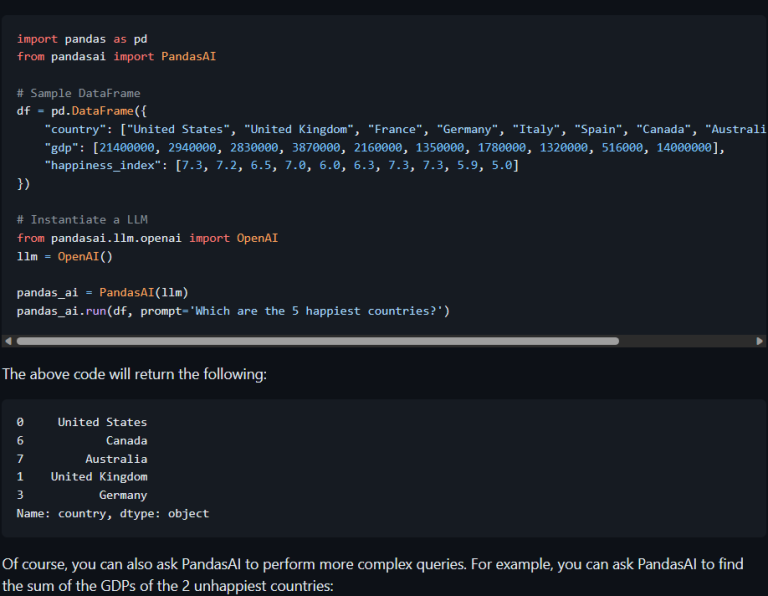This screenshot has width=768, height=596.
Task: Click PandasAI(llm) in the pandas_ai assignment
Action: click(144, 293)
